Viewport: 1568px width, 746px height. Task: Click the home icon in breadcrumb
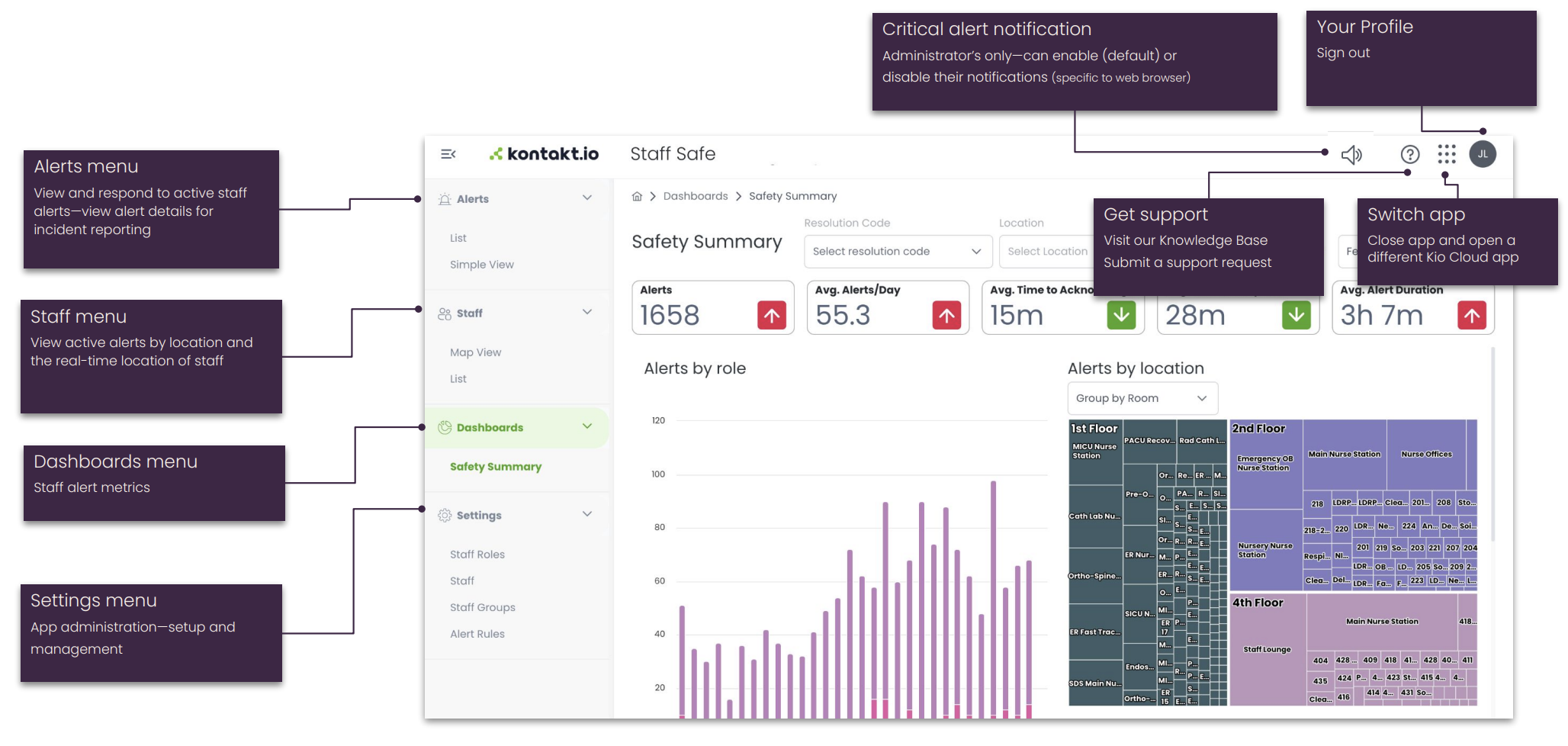pyautogui.click(x=637, y=197)
